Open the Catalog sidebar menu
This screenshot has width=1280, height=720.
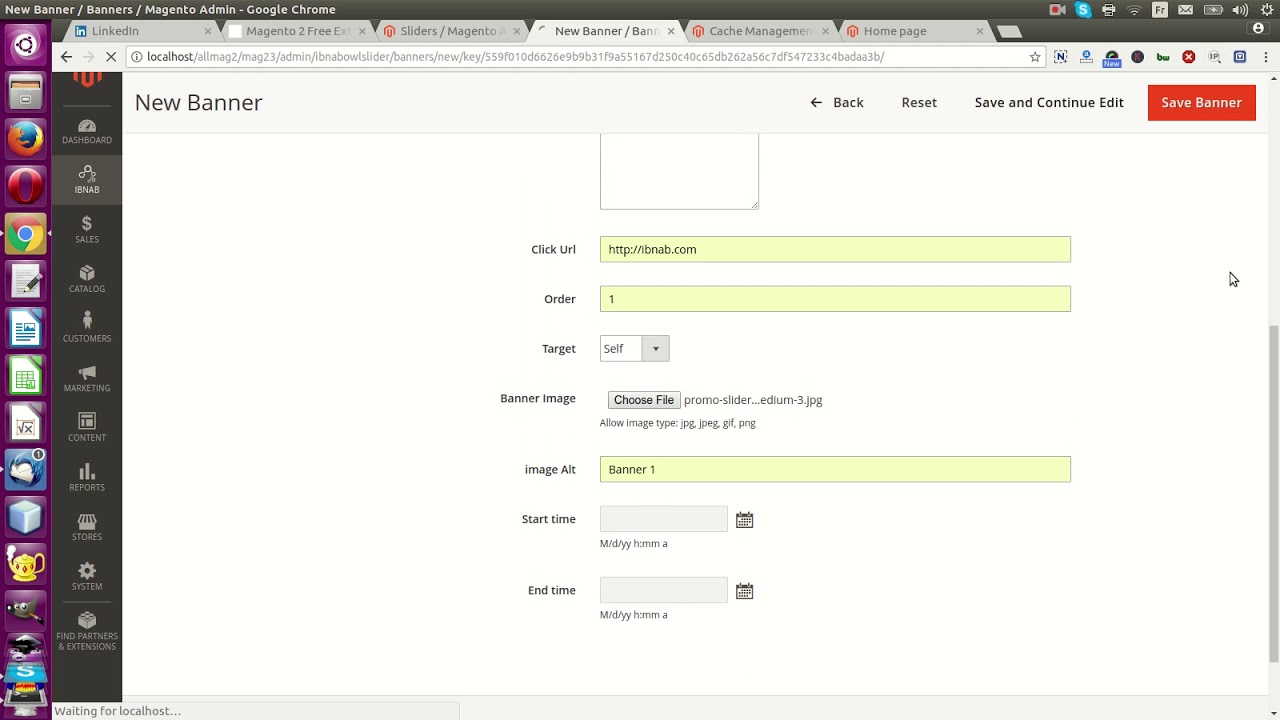pos(87,279)
